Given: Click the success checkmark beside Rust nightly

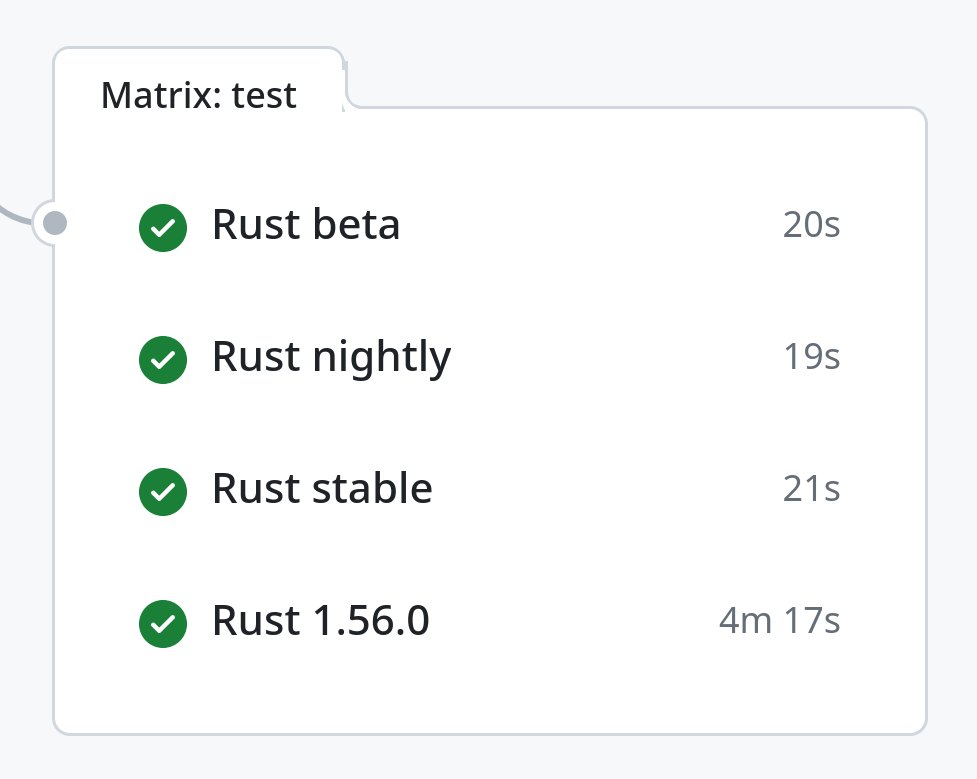Looking at the screenshot, I should 163,359.
